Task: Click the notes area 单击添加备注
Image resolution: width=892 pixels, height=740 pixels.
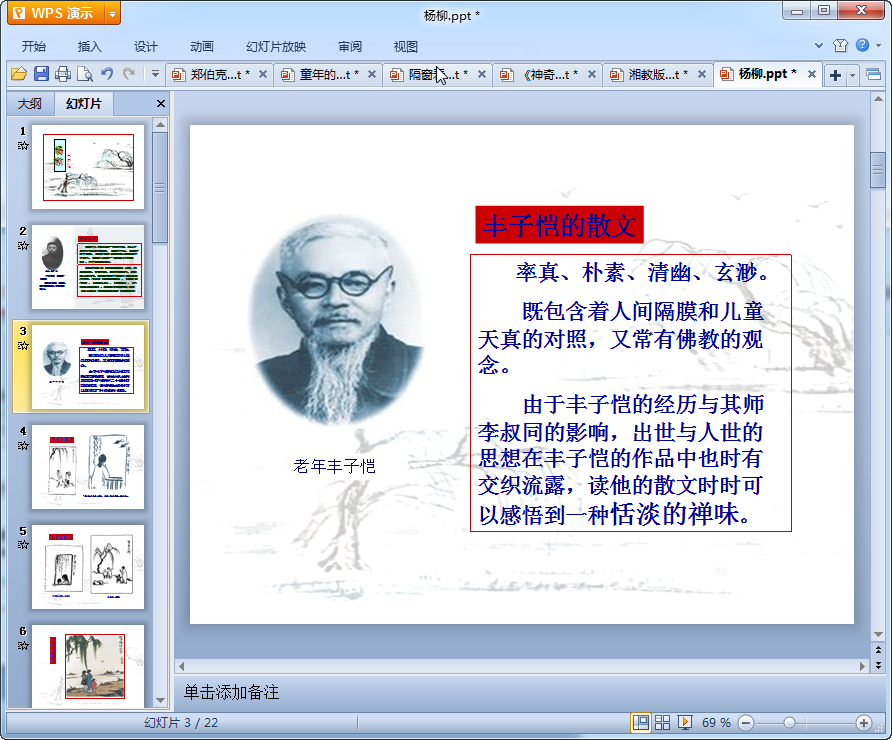Action: click(x=232, y=692)
